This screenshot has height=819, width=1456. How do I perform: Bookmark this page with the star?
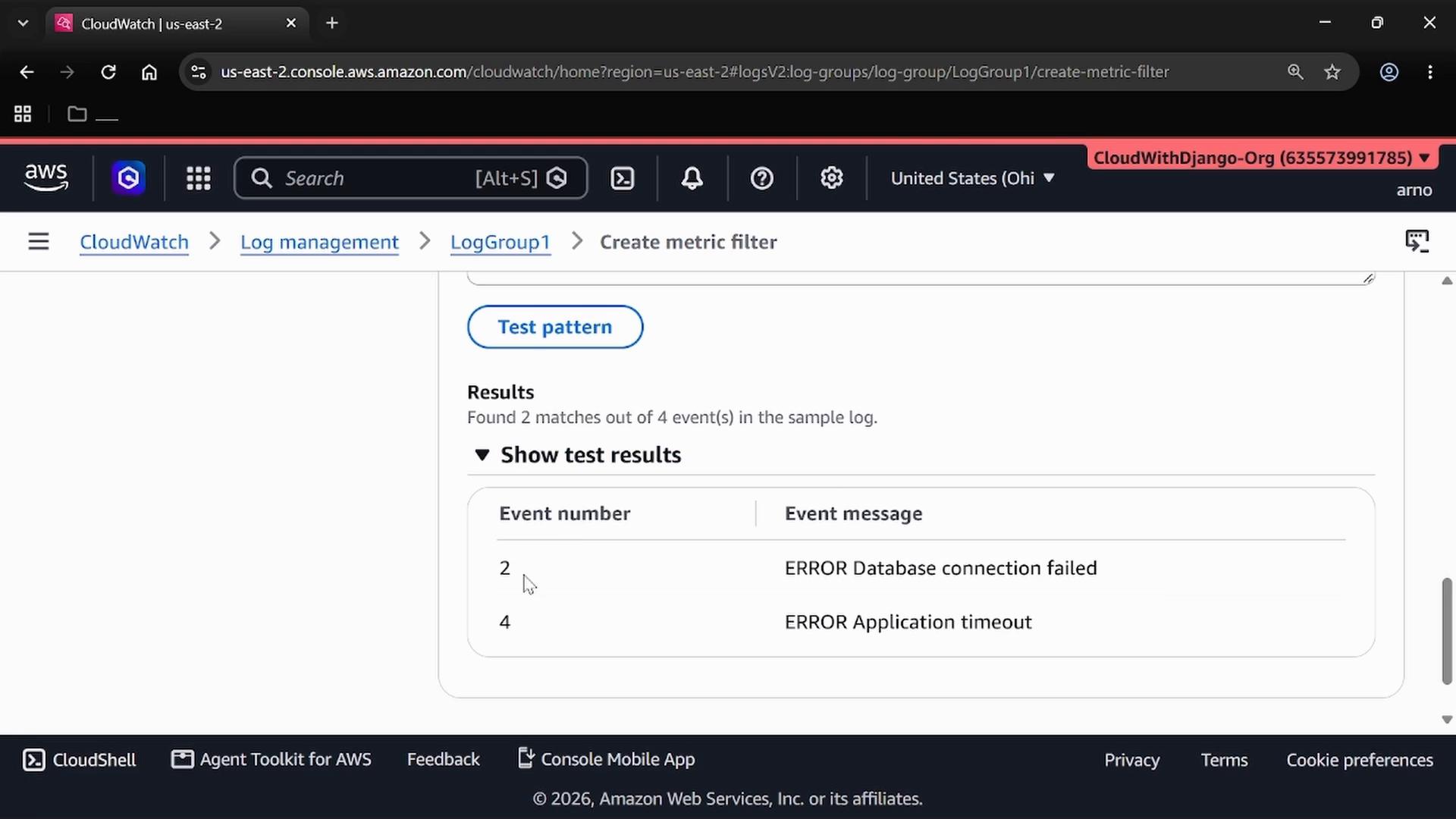[x=1332, y=72]
